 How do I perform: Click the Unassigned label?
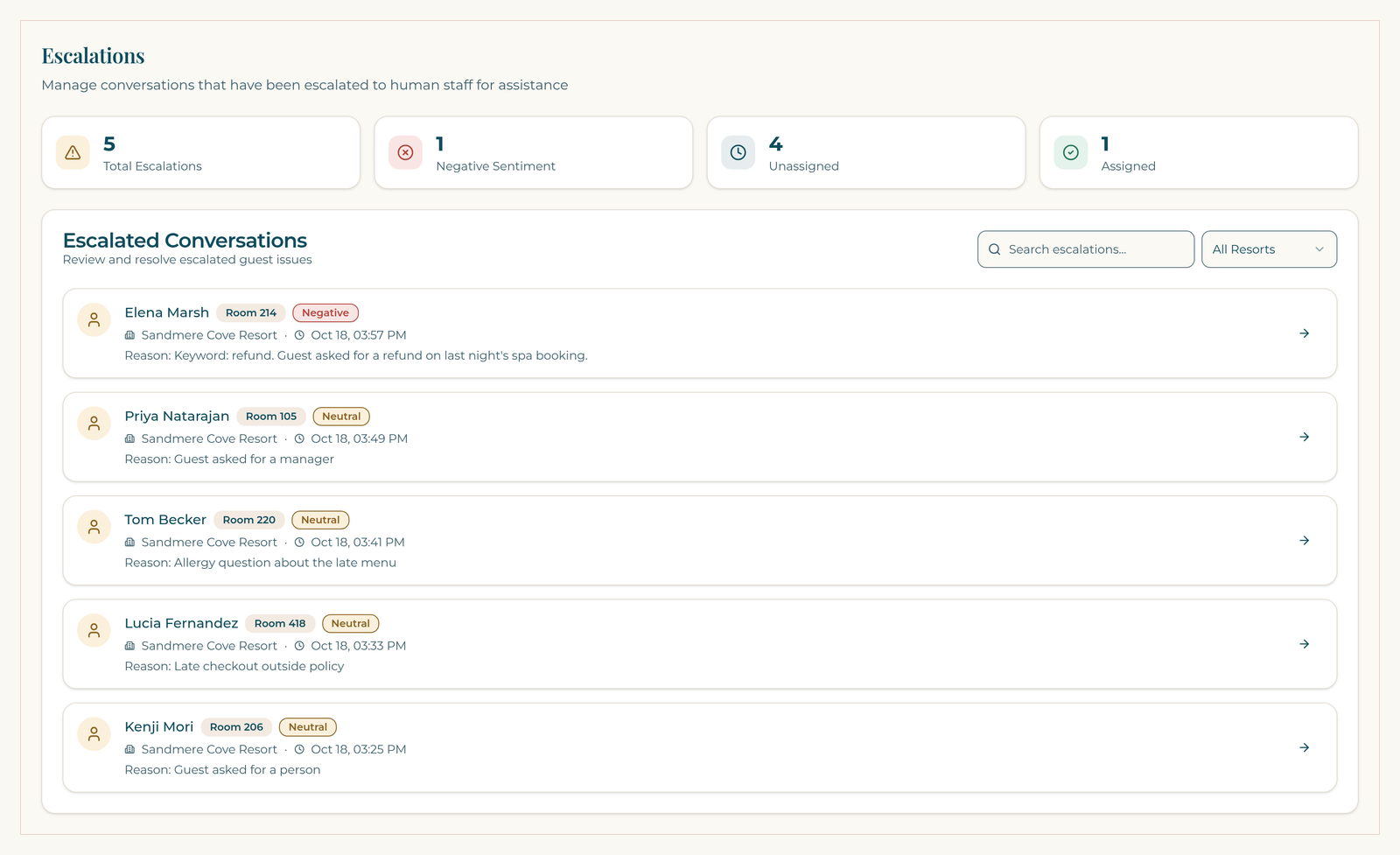(804, 166)
